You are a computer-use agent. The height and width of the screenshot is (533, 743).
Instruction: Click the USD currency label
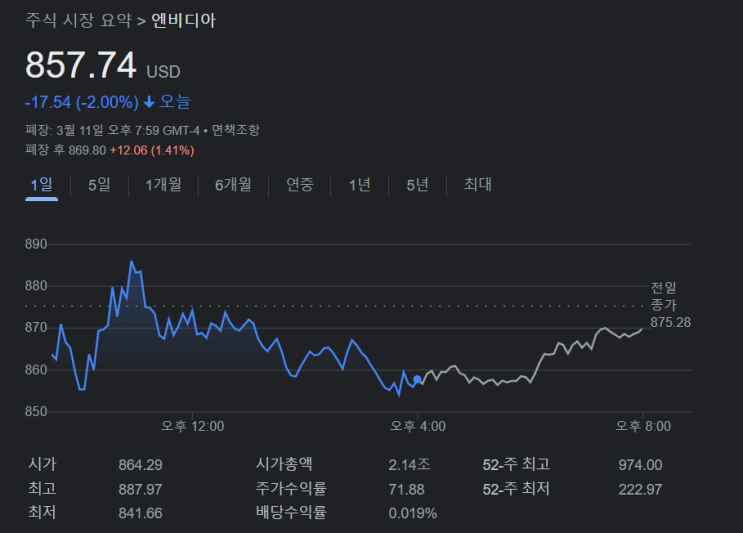pos(163,72)
